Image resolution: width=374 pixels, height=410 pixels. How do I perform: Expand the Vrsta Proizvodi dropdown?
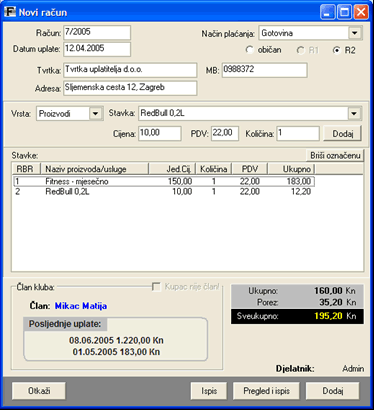click(95, 114)
